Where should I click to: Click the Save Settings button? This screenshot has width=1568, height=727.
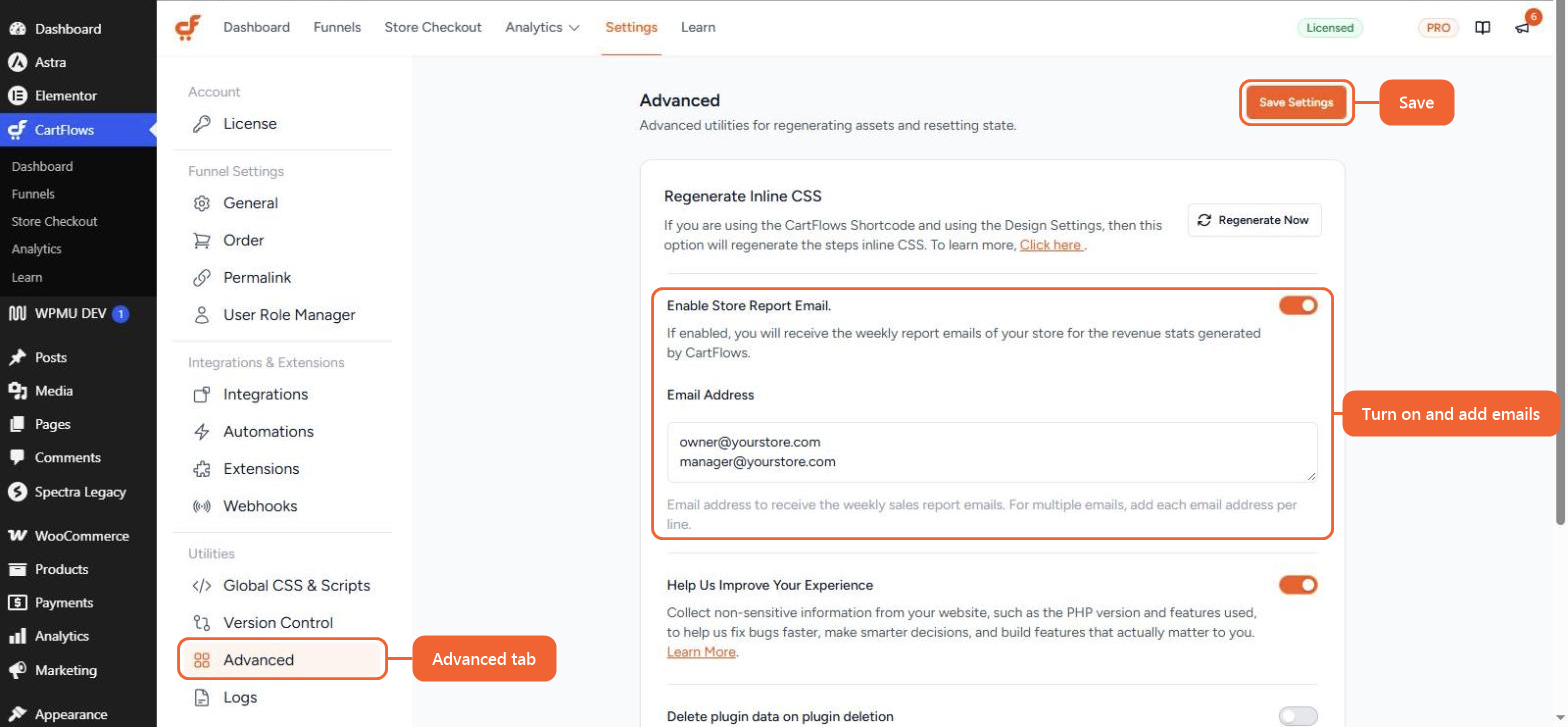[1296, 102]
